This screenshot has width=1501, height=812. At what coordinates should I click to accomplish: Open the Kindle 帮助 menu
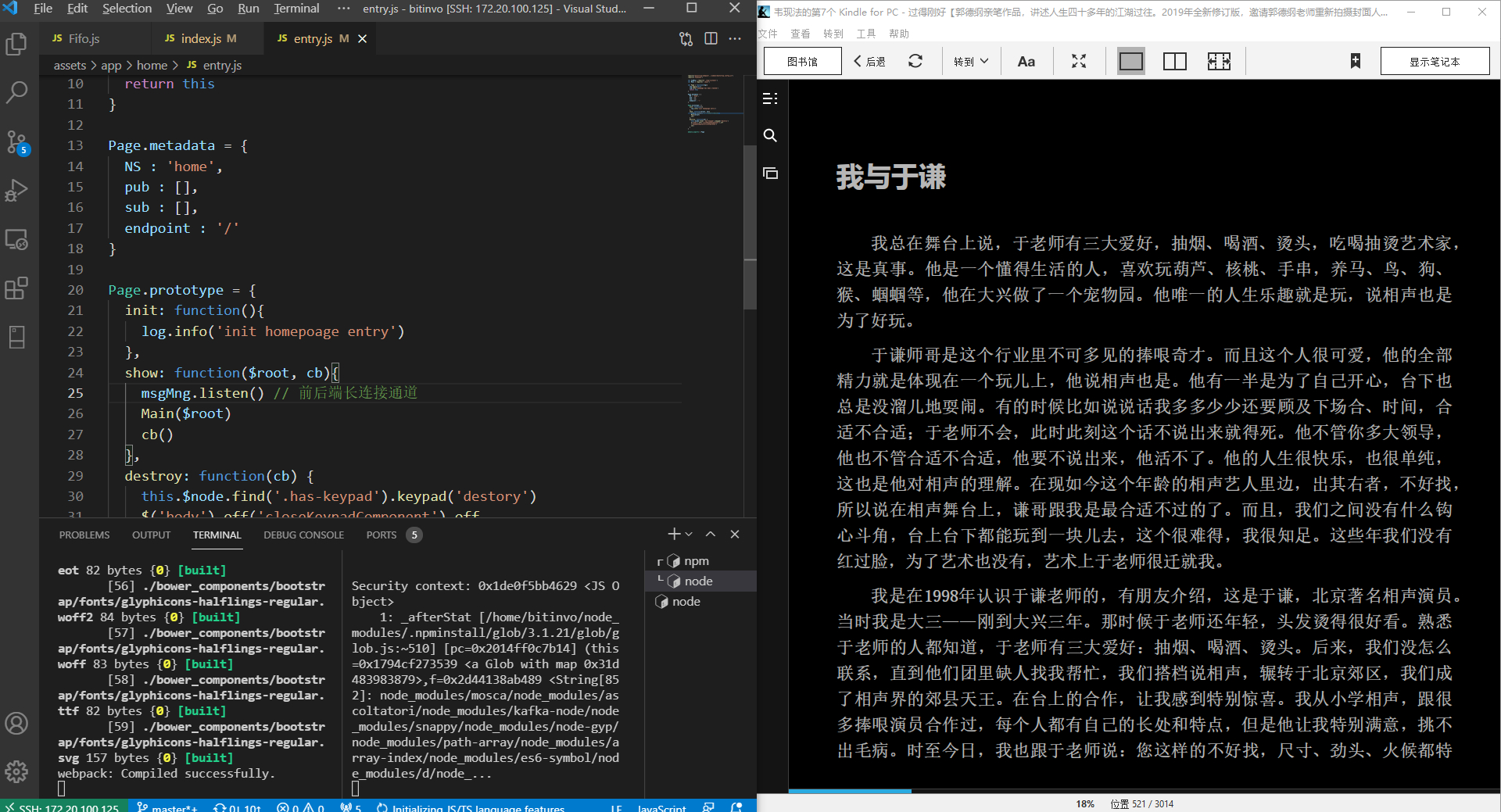pos(899,34)
